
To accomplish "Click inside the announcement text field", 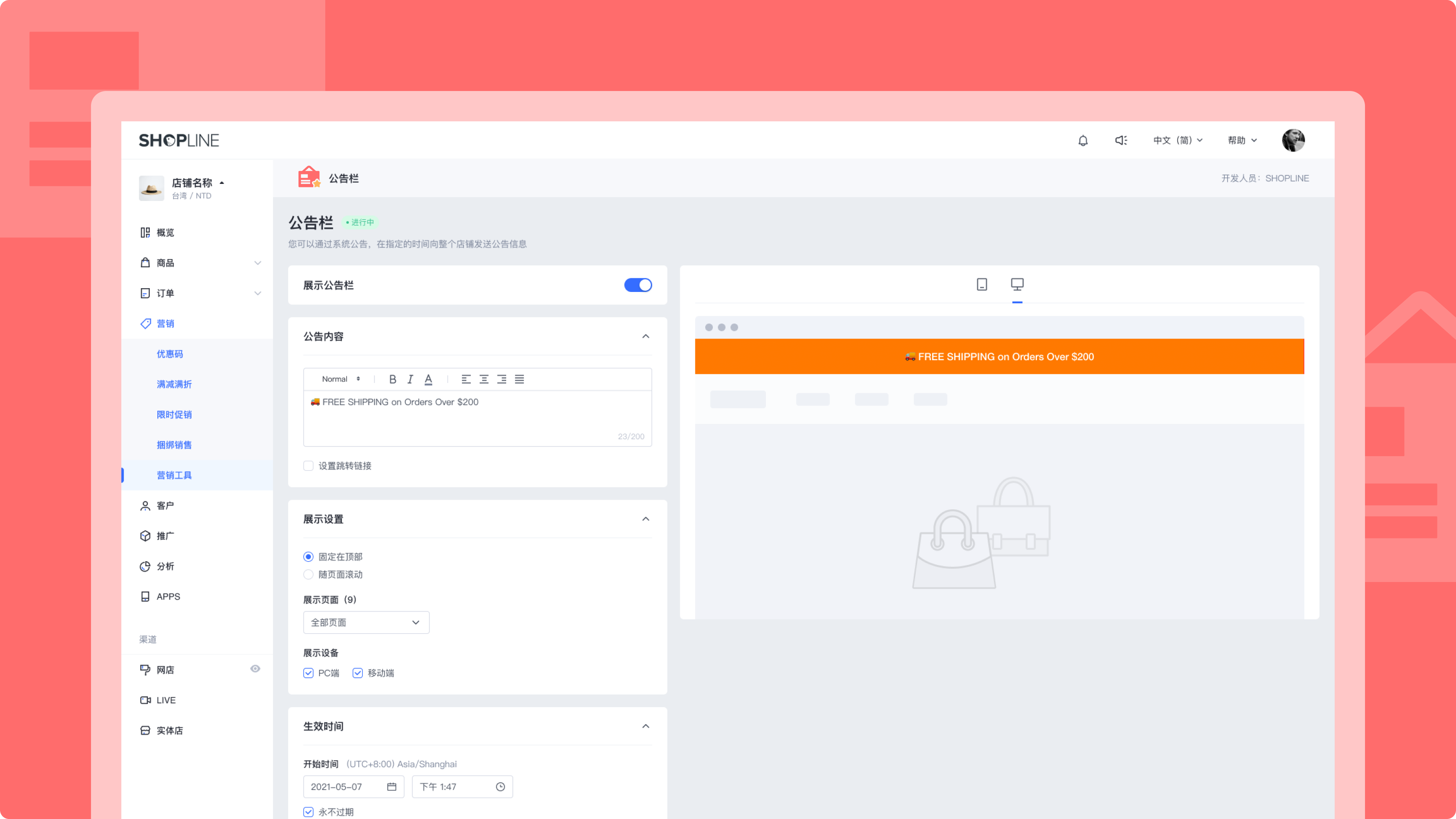I will point(477,418).
